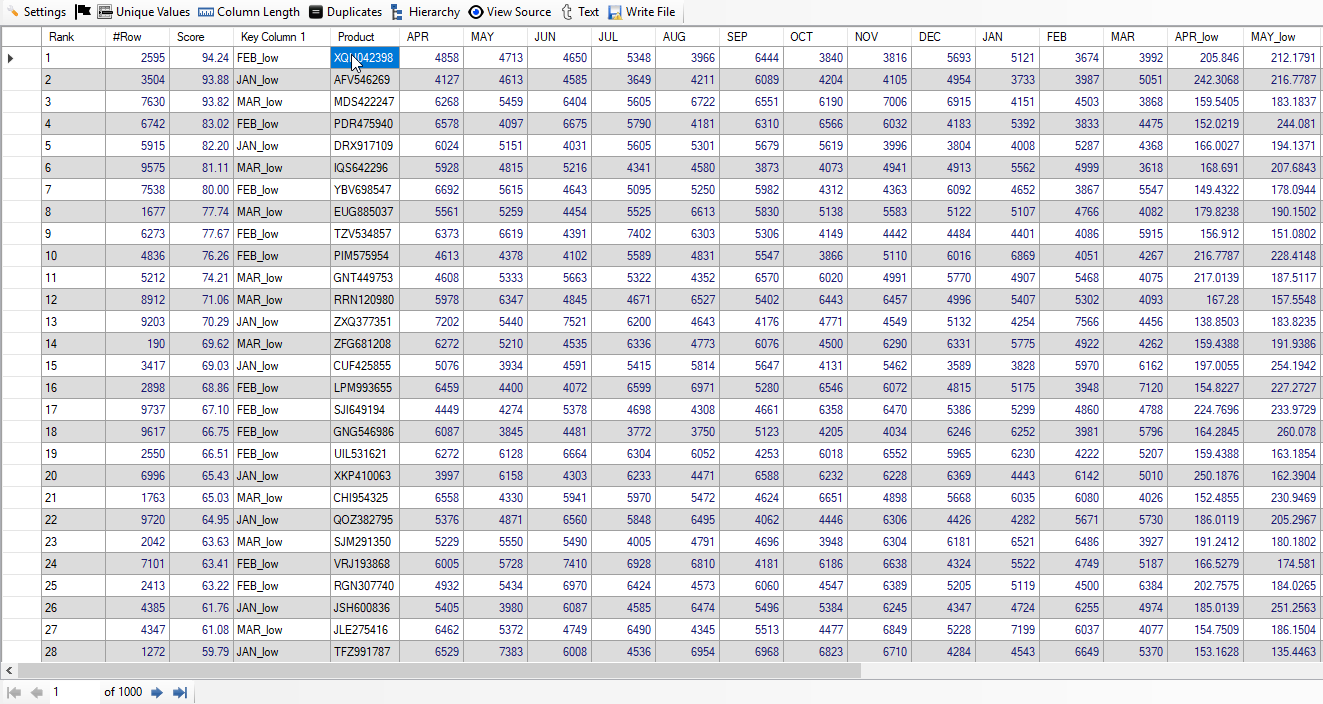Viewport: 1323px width, 704px height.
Task: Open the Hierarchy view
Action: (425, 12)
